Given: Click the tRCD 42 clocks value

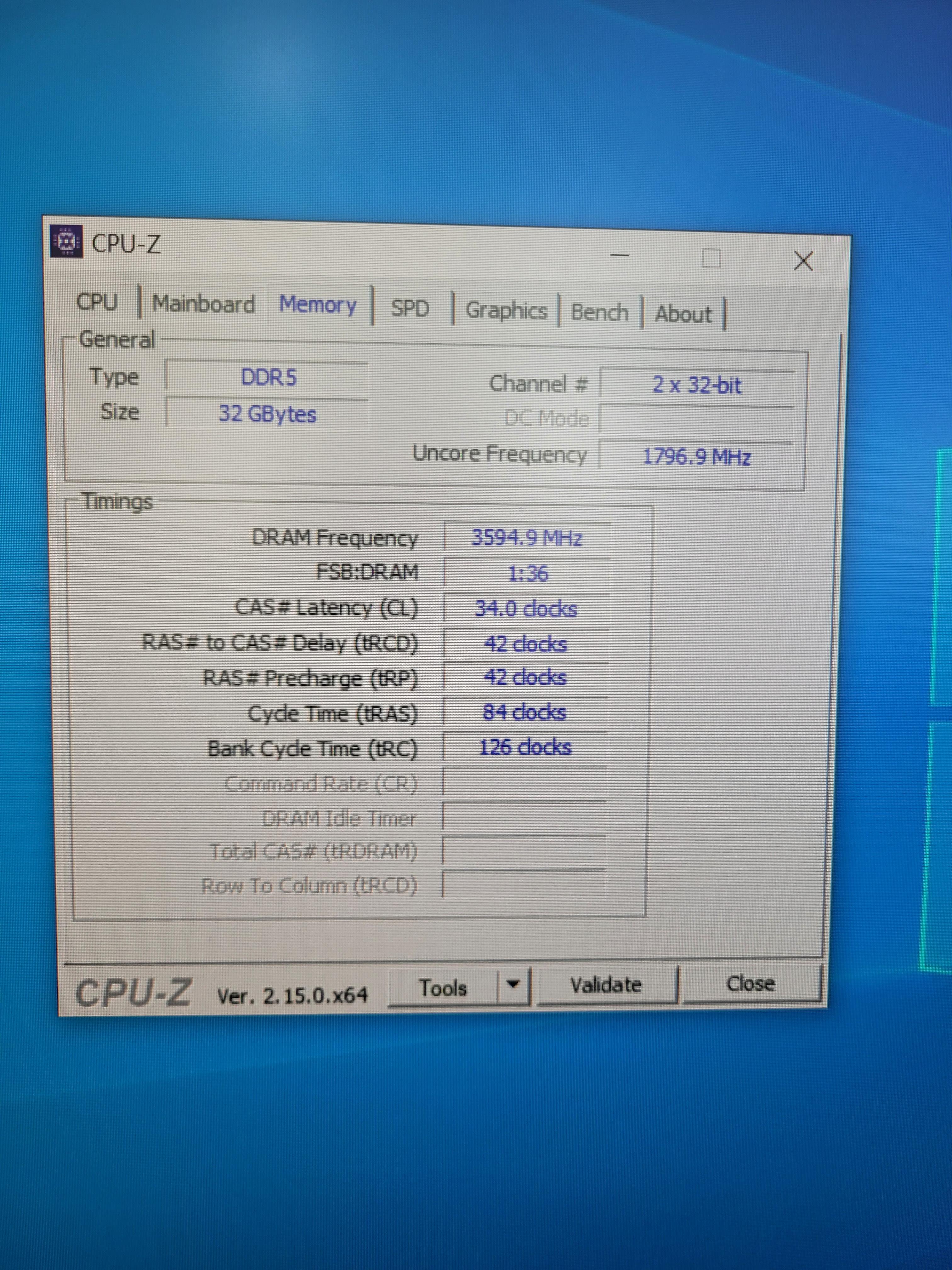Looking at the screenshot, I should pyautogui.click(x=526, y=644).
